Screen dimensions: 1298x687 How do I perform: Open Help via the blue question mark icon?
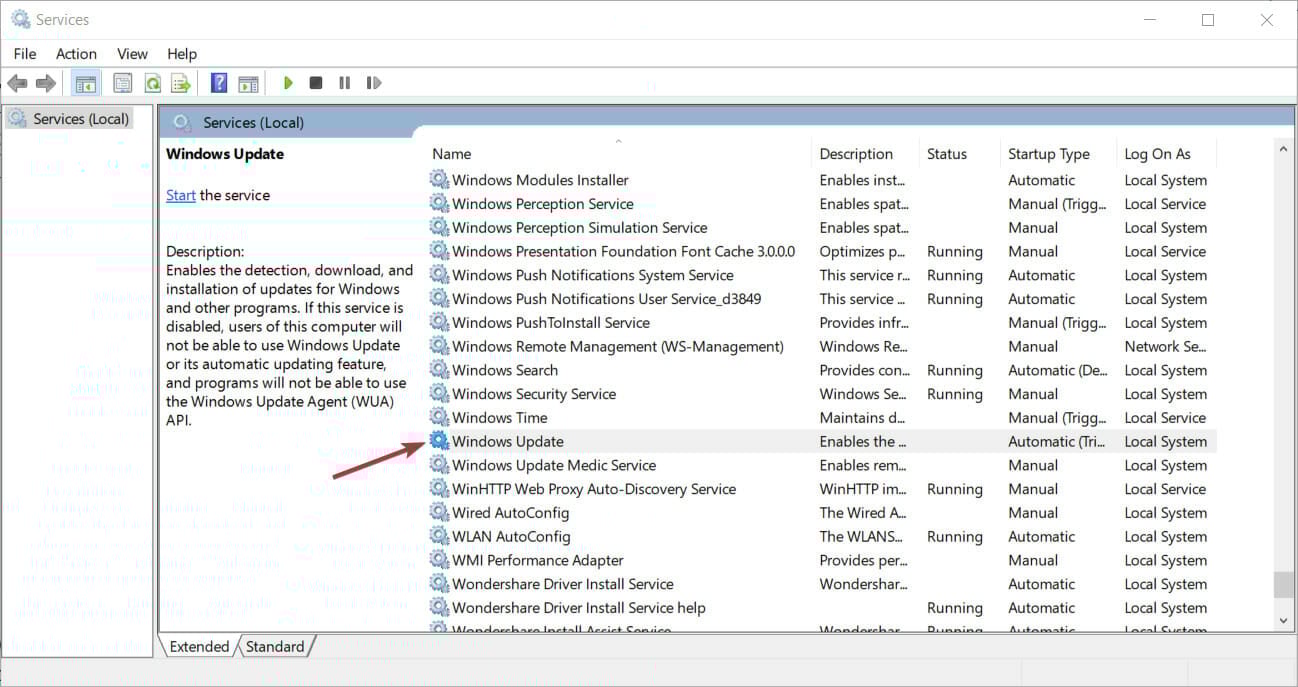click(219, 83)
